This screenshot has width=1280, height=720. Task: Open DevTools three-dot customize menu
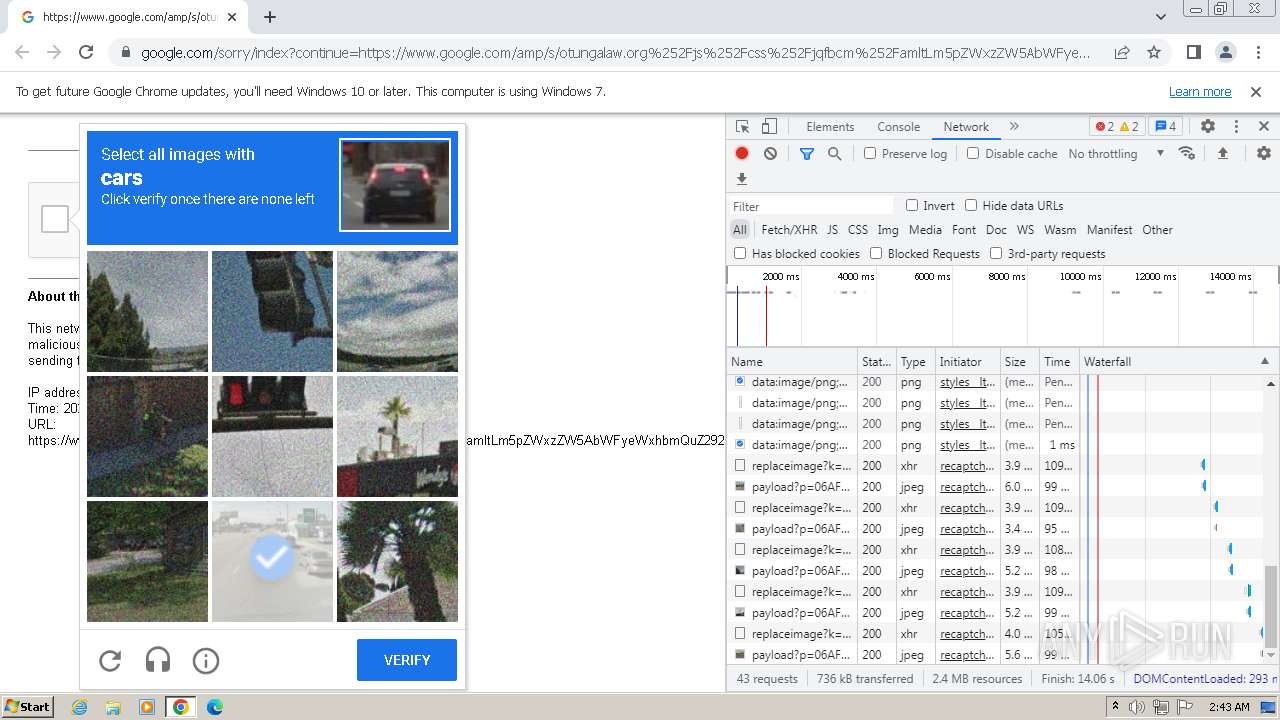[1236, 127]
